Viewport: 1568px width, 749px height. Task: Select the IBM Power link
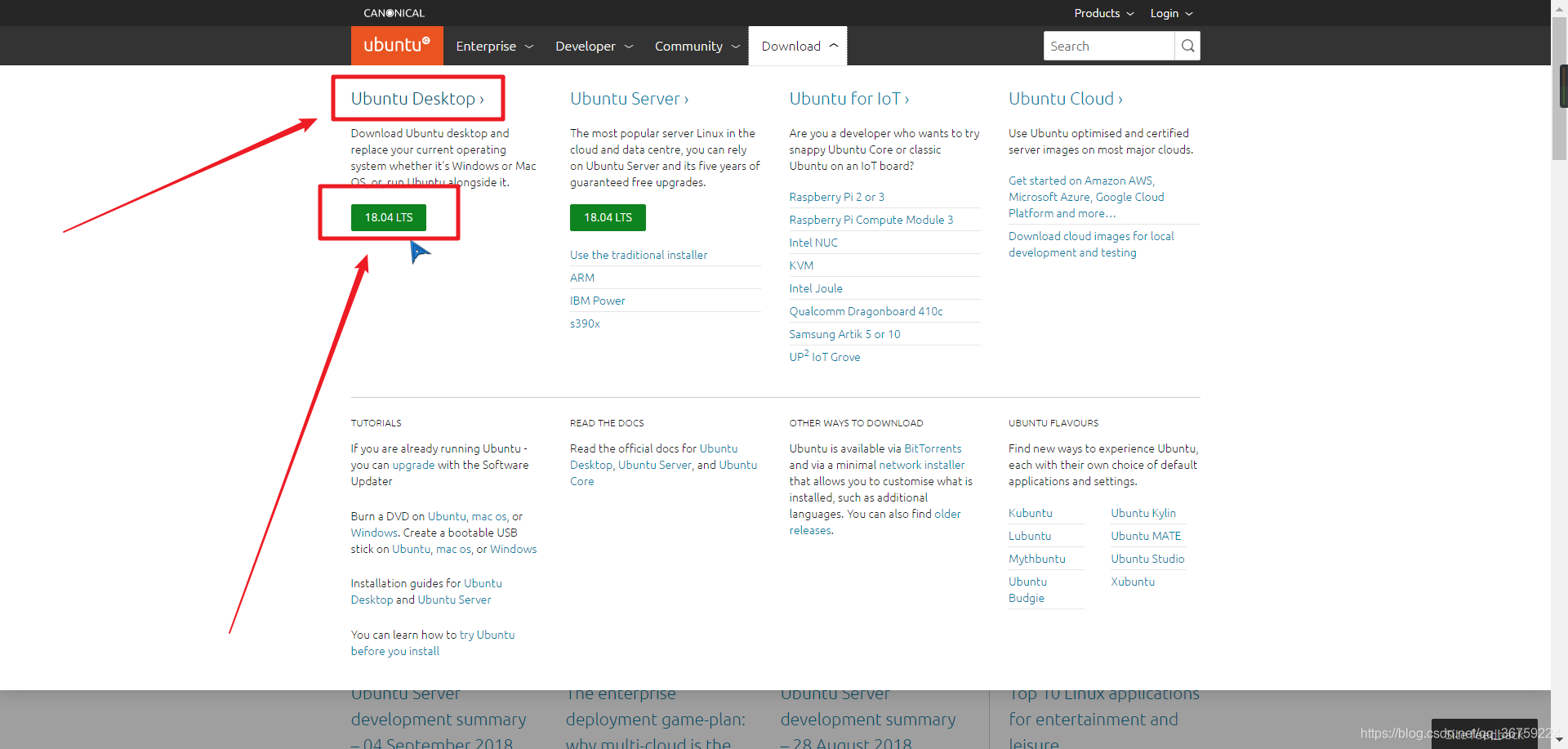598,301
